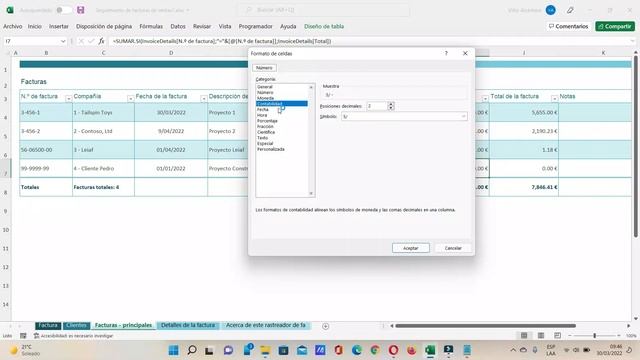Viewport: 640px width, 360px height.
Task: Select Personalizada in the category list
Action: coord(271,149)
